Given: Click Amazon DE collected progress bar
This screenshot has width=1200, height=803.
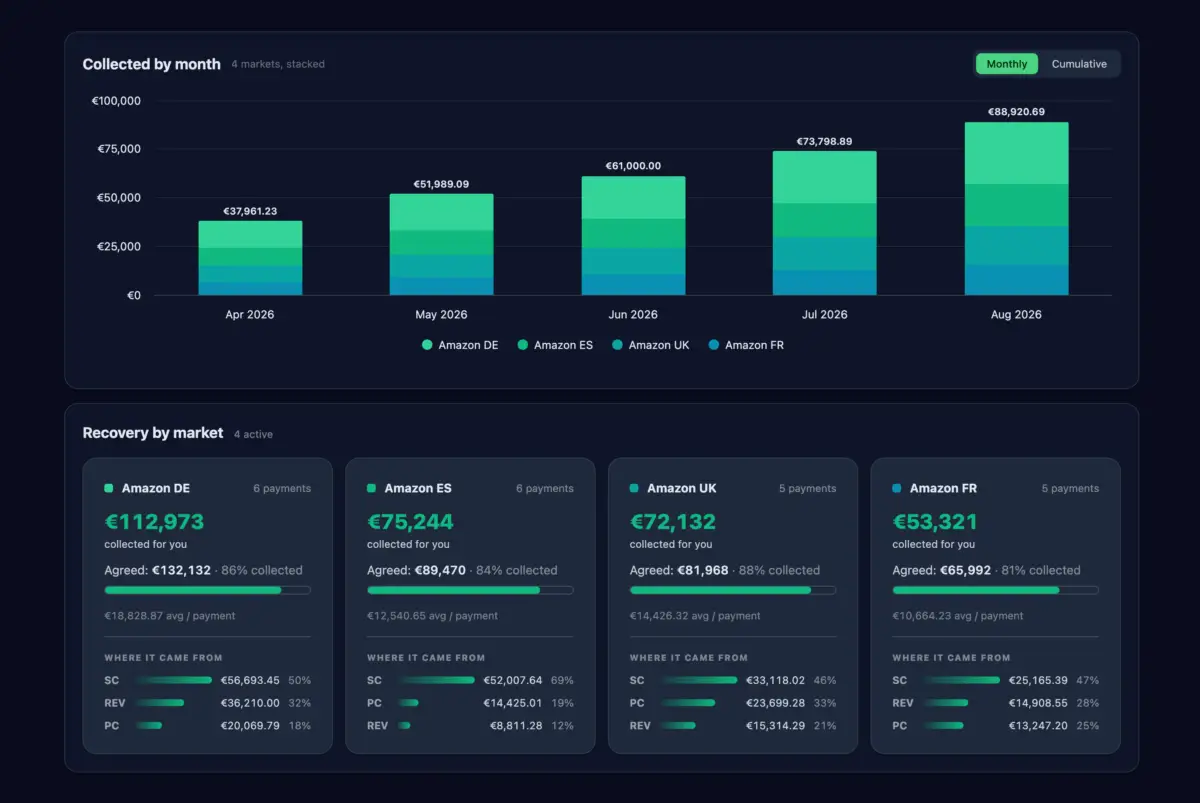Looking at the screenshot, I should [x=207, y=590].
